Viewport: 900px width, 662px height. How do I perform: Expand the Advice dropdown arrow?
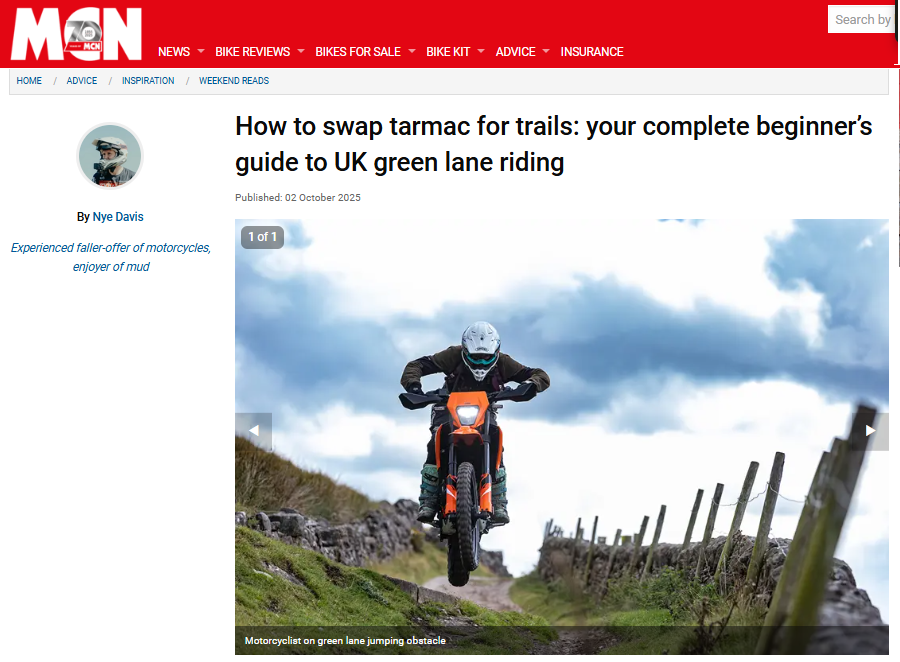[546, 52]
